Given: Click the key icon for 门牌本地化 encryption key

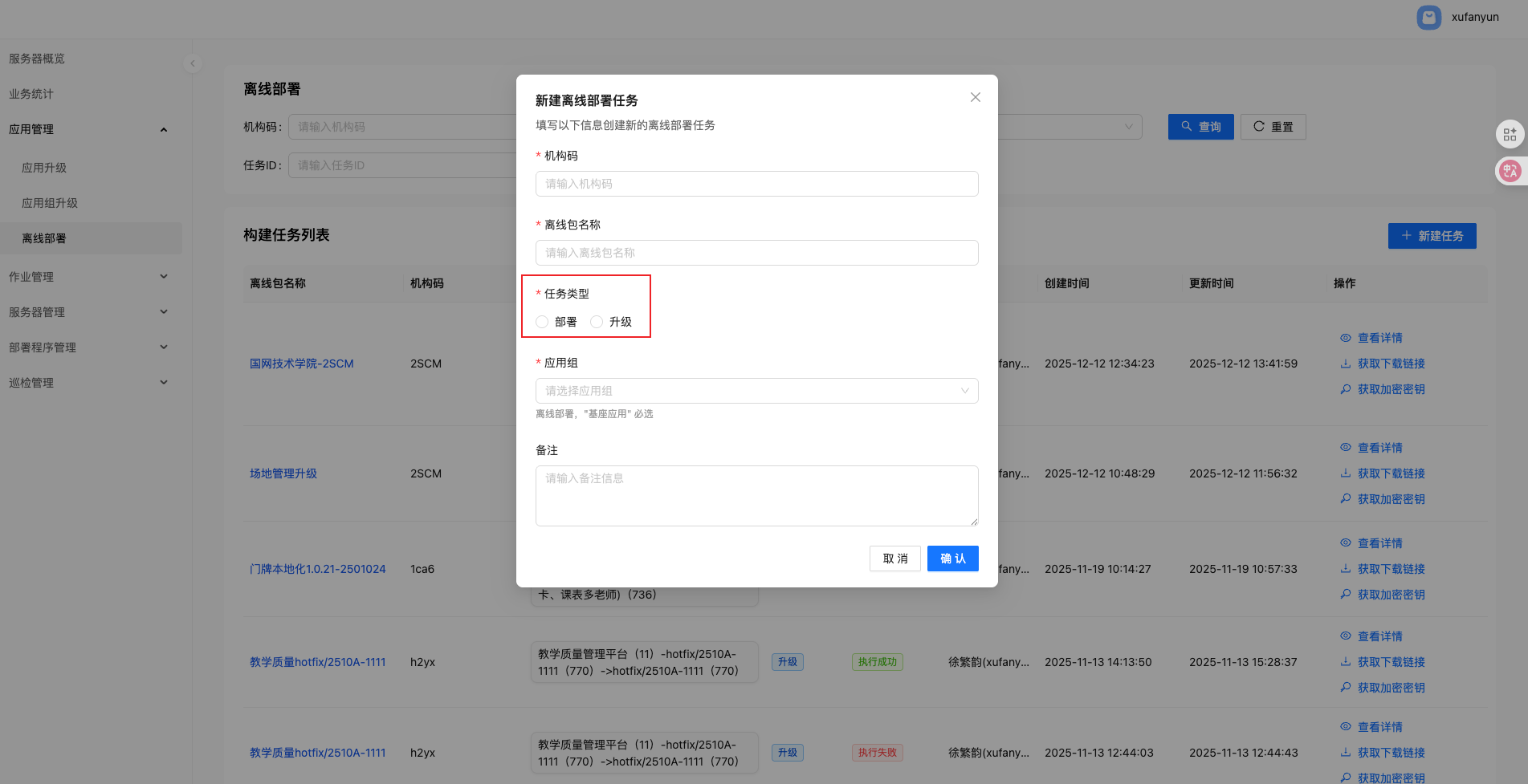Looking at the screenshot, I should coord(1346,595).
